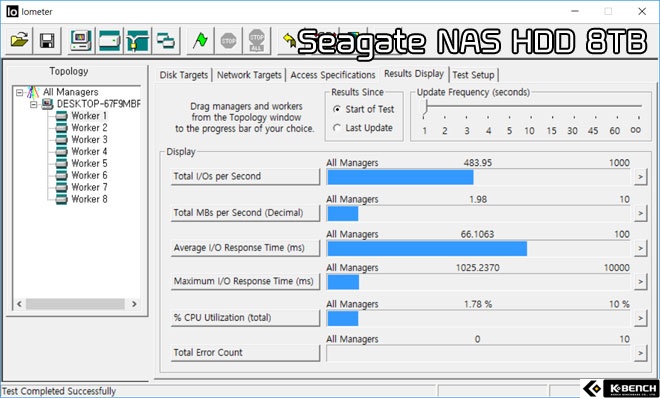Switch to Network Targets tab

click(x=249, y=75)
